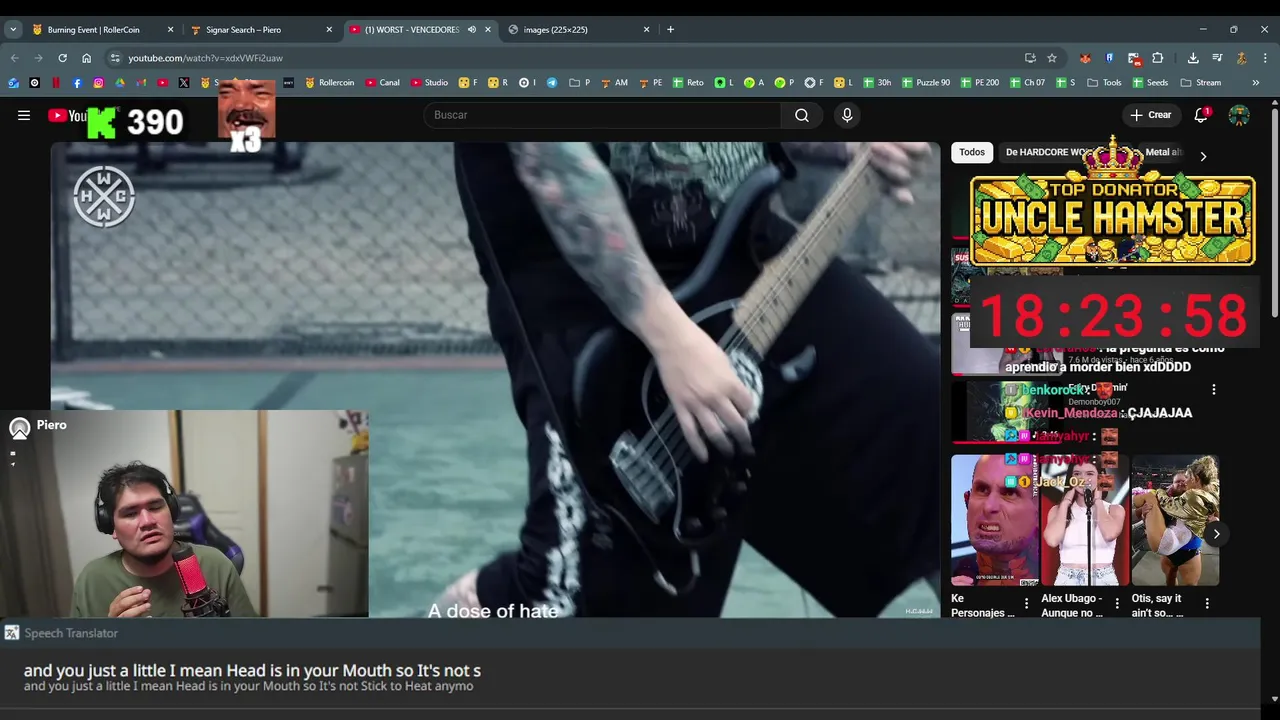Click the browser address bar URL
1280x720 pixels.
[205, 58]
